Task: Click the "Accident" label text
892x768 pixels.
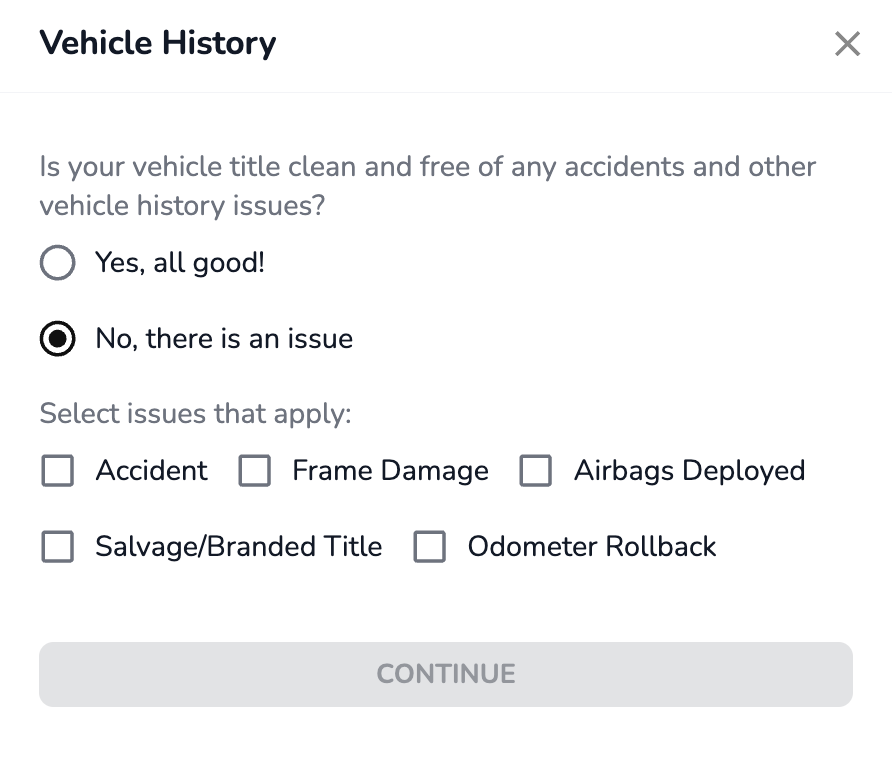Action: (x=152, y=471)
